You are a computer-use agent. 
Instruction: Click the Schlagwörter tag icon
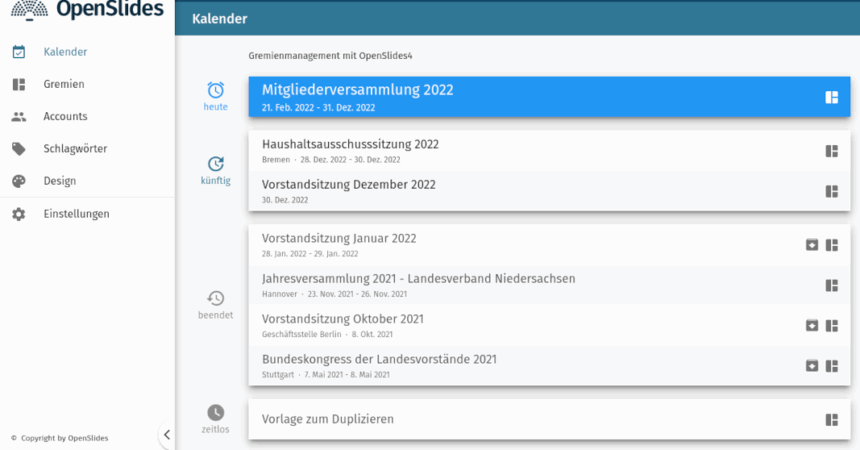pos(19,149)
